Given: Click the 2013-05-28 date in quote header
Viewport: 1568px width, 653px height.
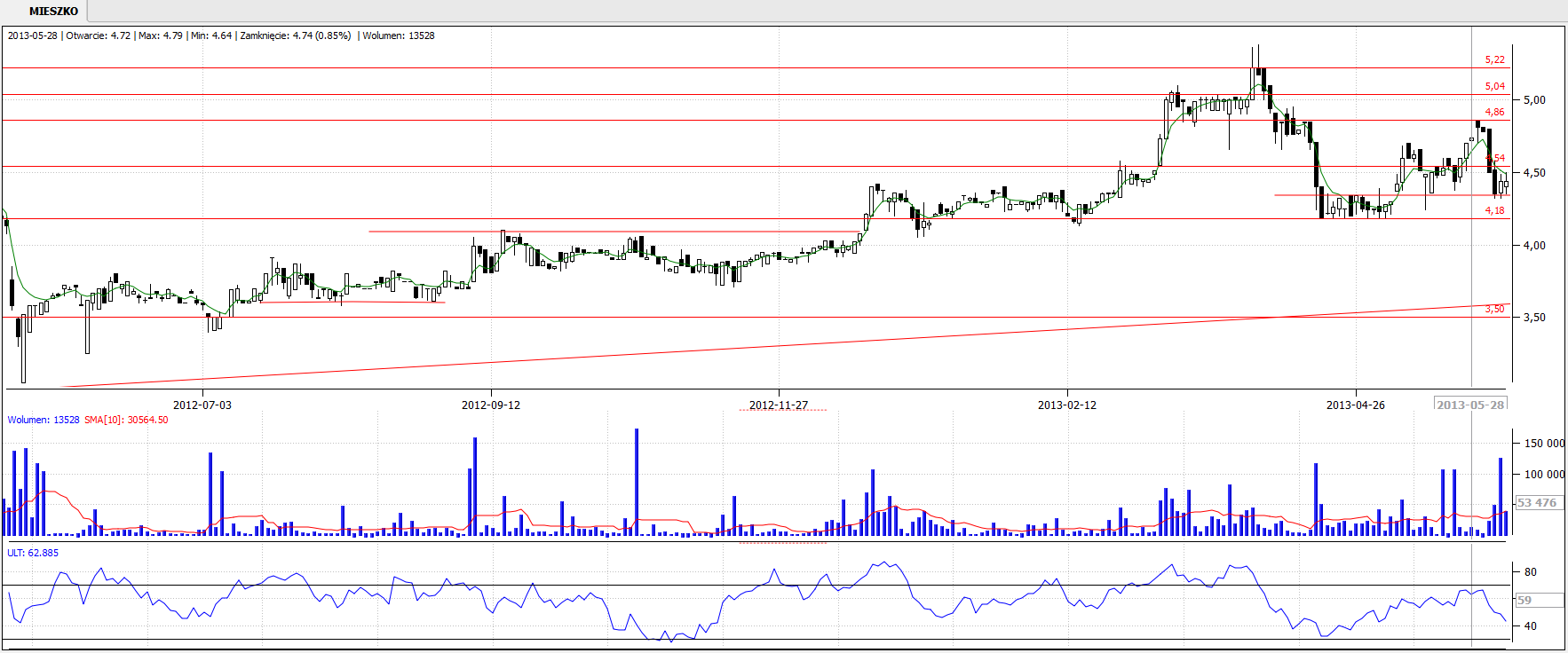Looking at the screenshot, I should [33, 36].
